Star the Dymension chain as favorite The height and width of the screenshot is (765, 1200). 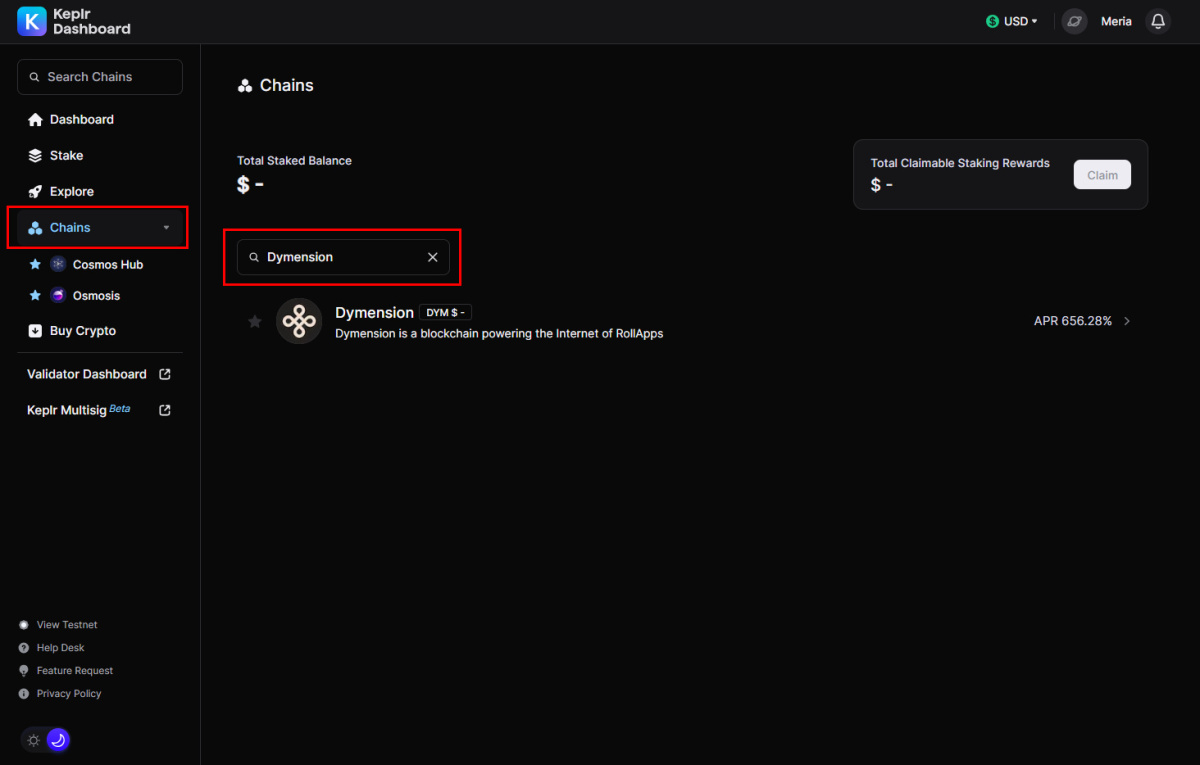point(255,321)
